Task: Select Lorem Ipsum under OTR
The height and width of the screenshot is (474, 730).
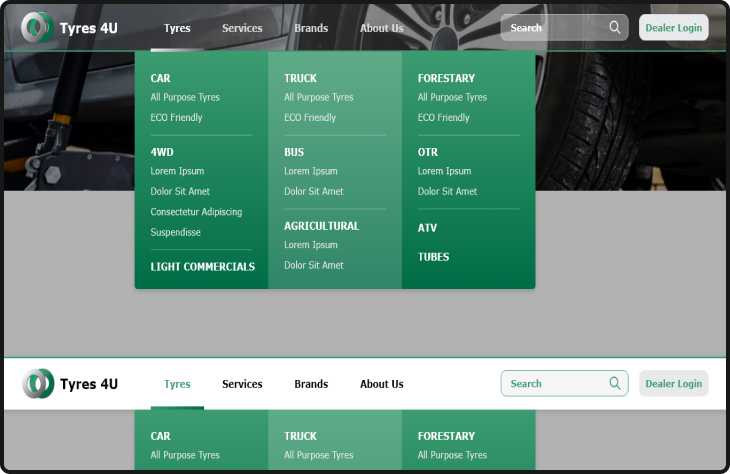Action: [x=444, y=171]
